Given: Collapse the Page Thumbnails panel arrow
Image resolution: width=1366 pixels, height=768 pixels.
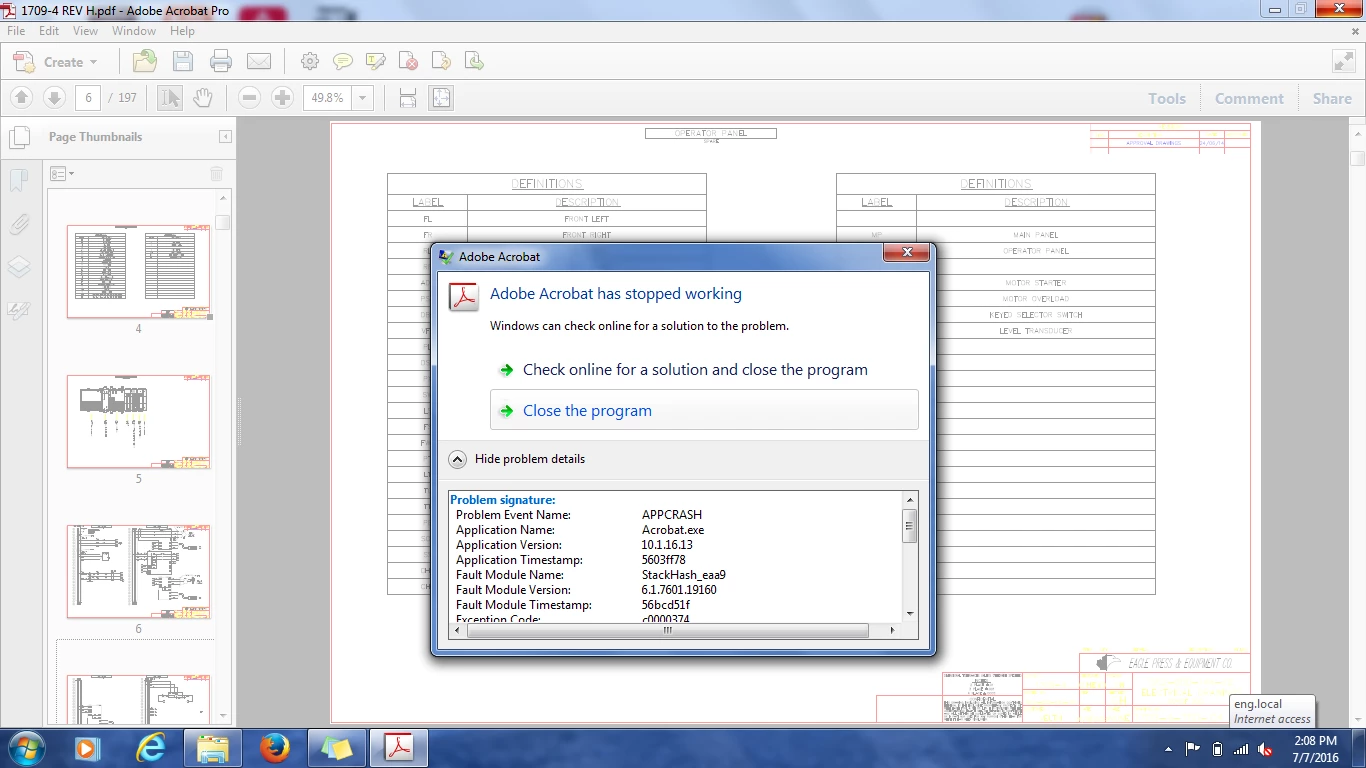Looking at the screenshot, I should 226,137.
